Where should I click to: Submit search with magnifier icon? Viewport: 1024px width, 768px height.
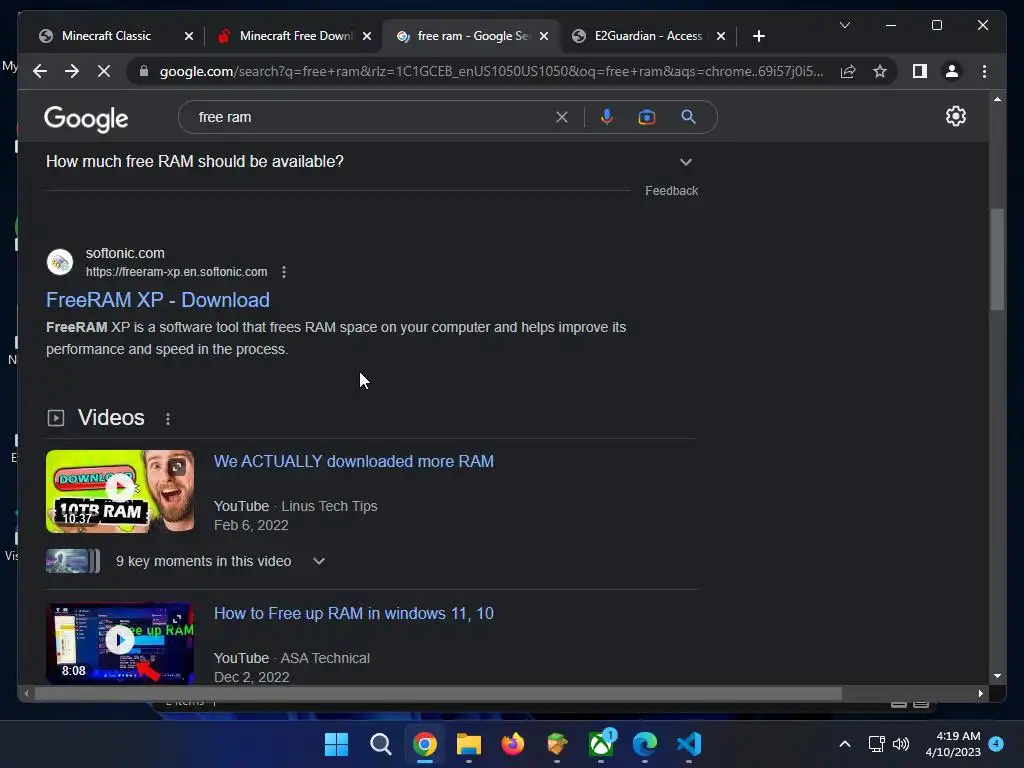[x=688, y=117]
